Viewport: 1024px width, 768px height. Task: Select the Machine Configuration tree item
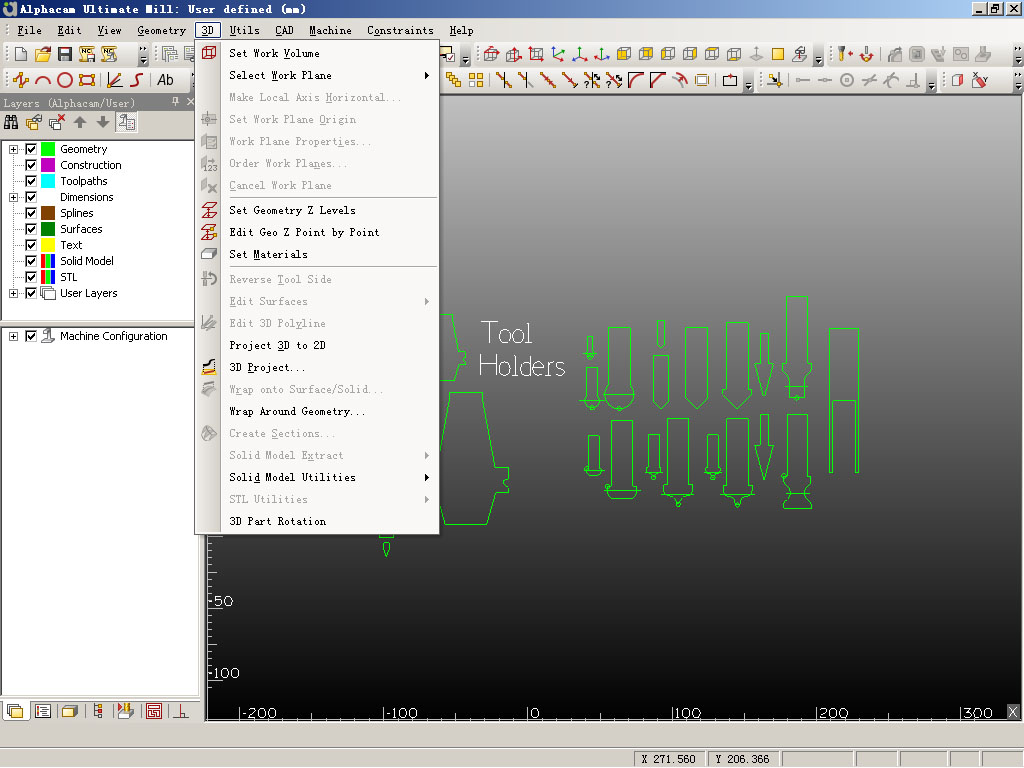point(114,336)
